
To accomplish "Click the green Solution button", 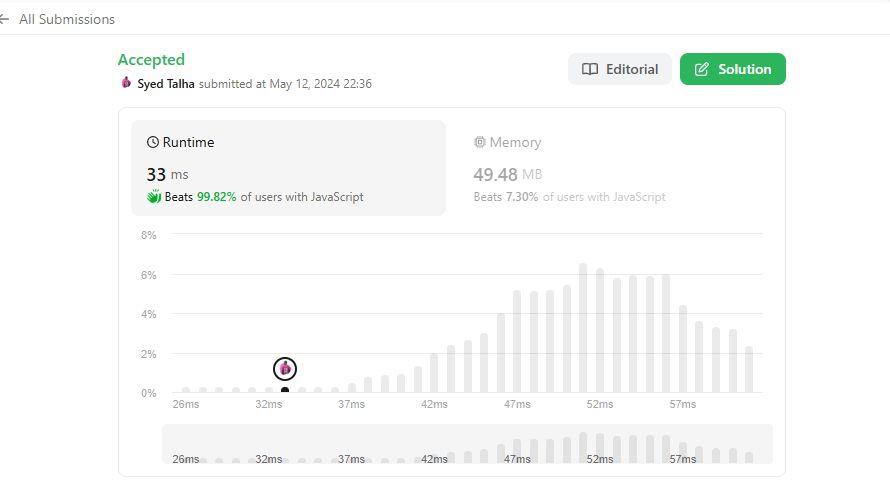I will tap(732, 69).
